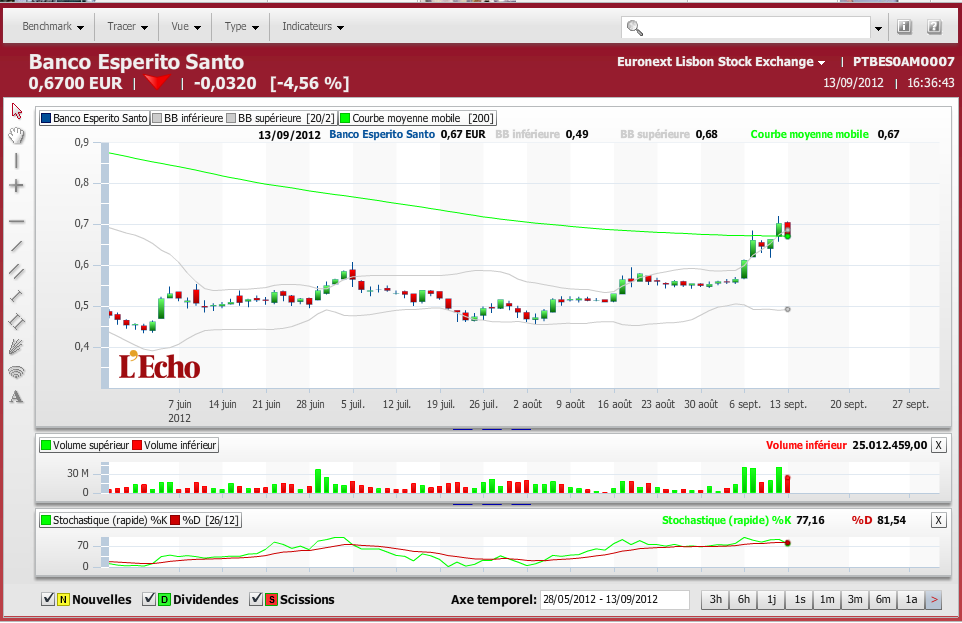Screen dimensions: 962x623
Task: Select the Fibonacci arcs tool
Action: (17, 372)
